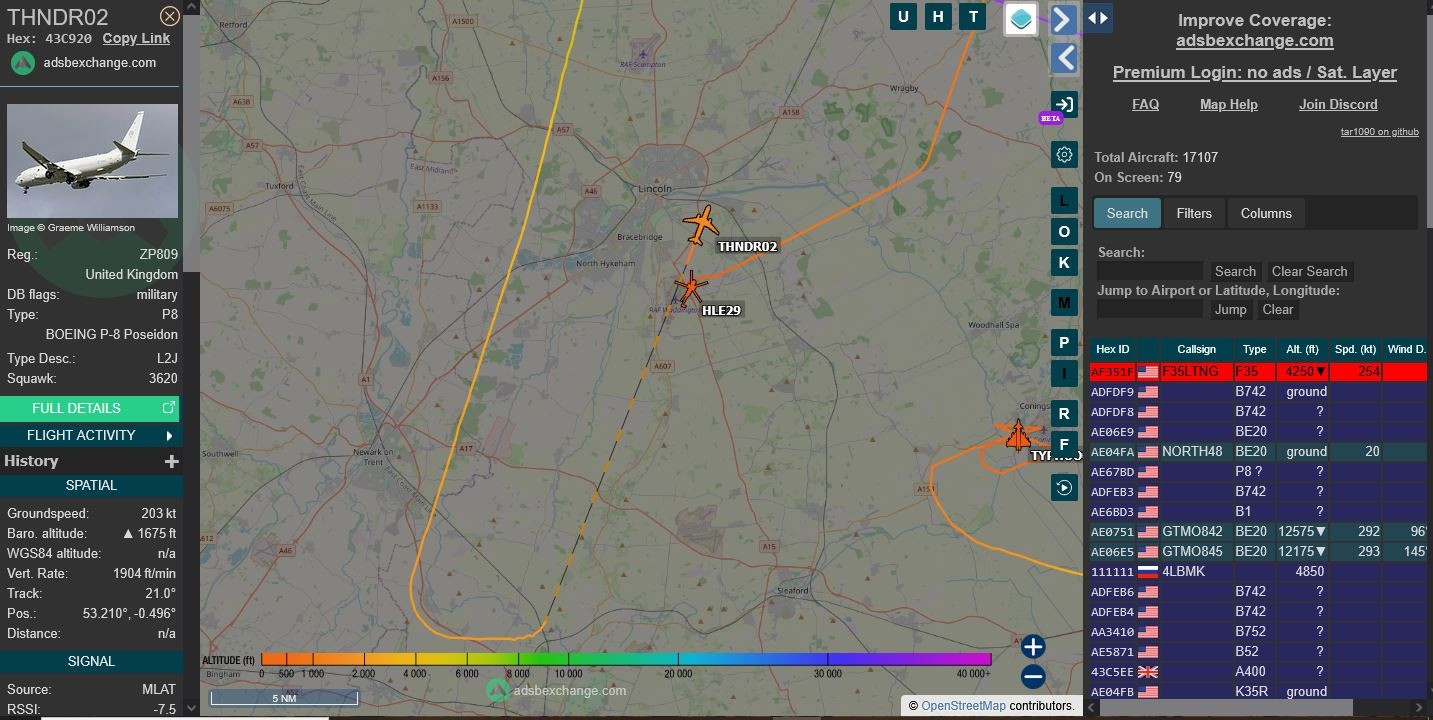Collapse sidebar with the right chevron button

[1064, 19]
